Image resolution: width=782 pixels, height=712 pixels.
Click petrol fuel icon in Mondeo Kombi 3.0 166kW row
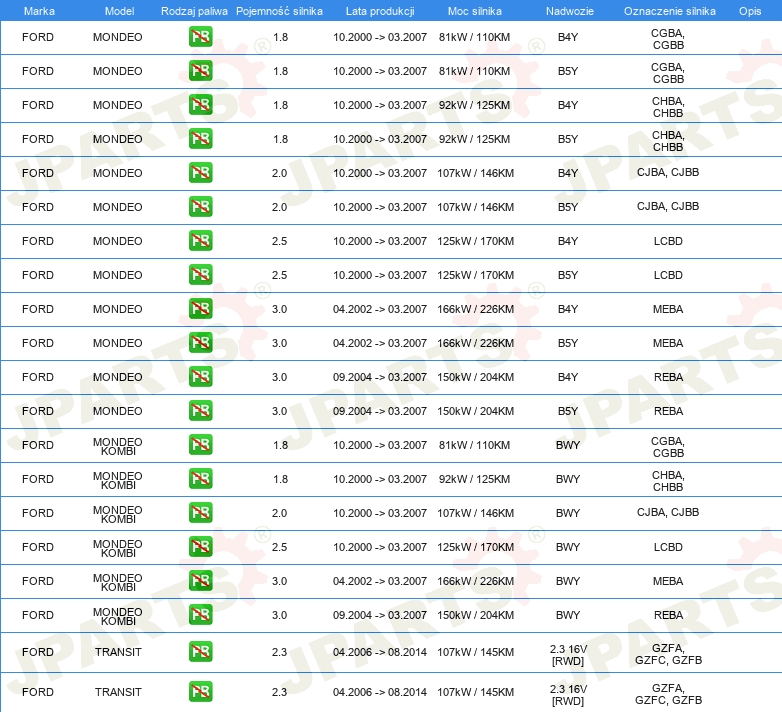click(200, 580)
